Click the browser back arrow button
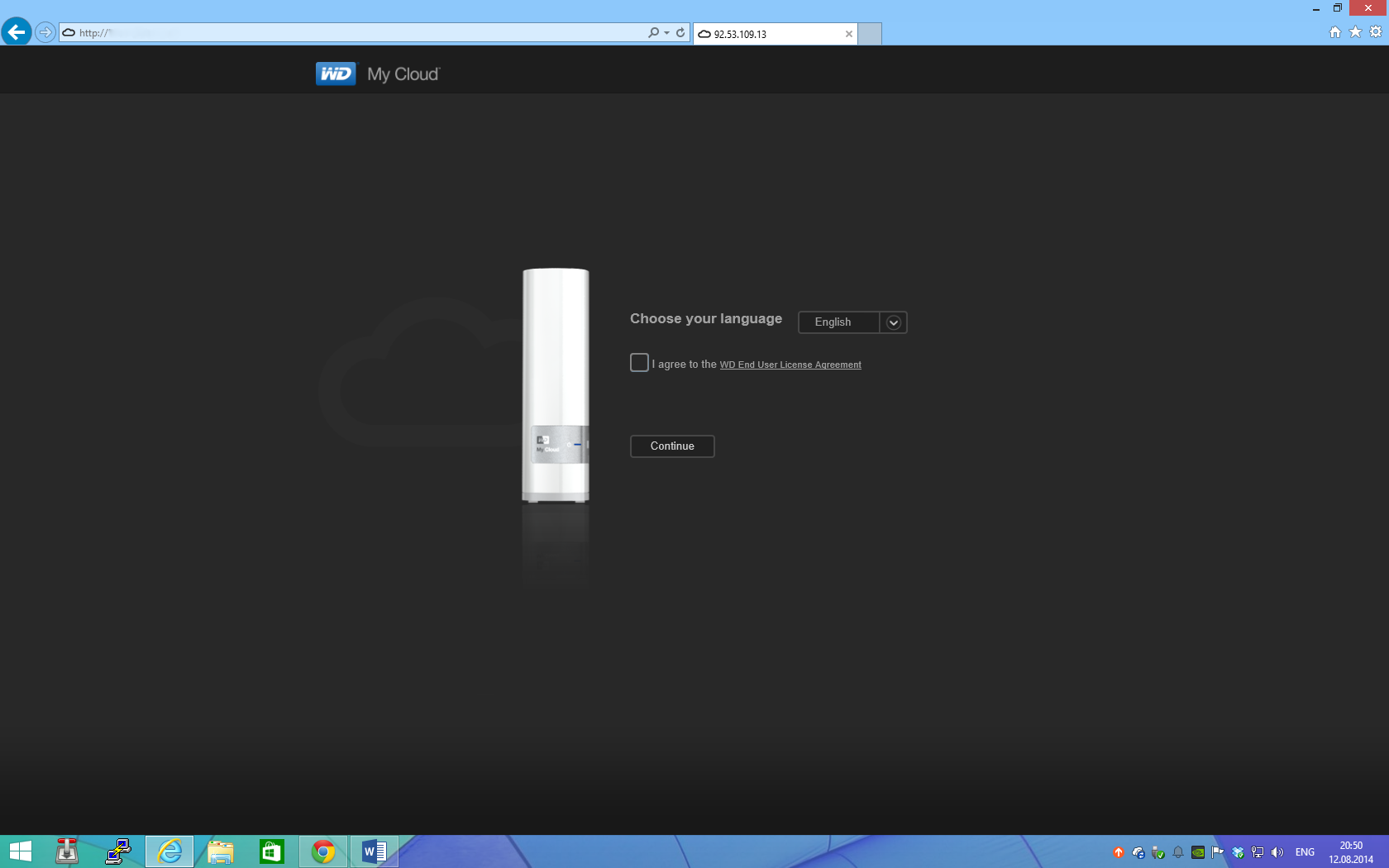Screen dimensions: 1389x868 (x=17, y=32)
